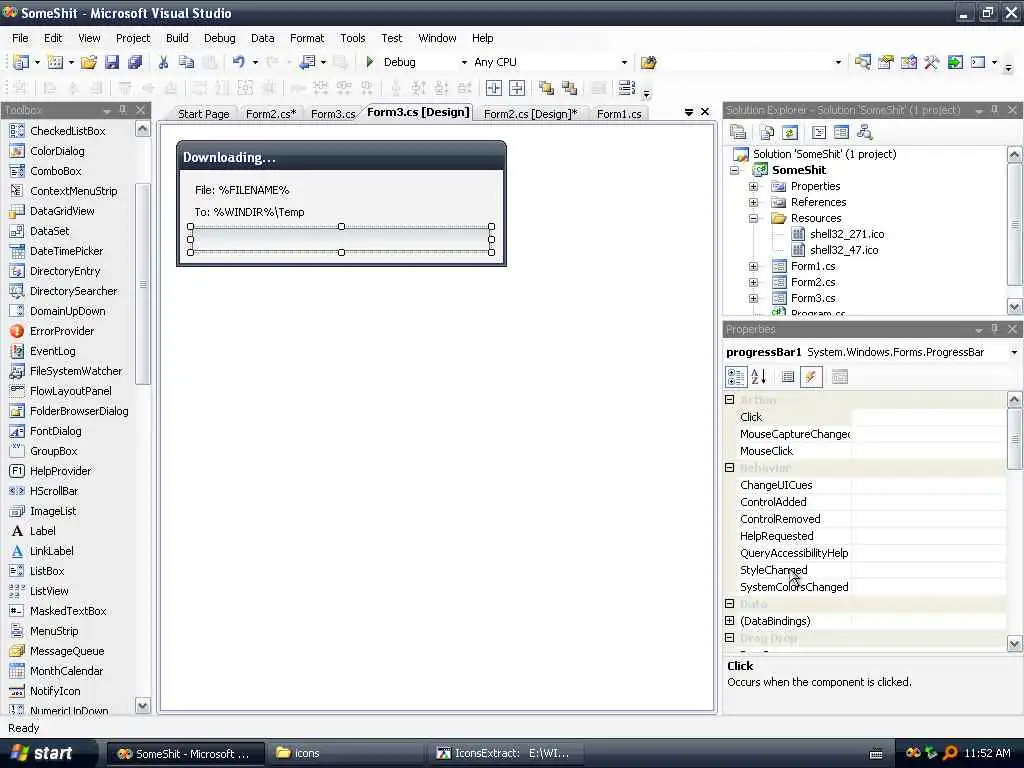Click Show All Files in Solution Explorer

tap(767, 133)
